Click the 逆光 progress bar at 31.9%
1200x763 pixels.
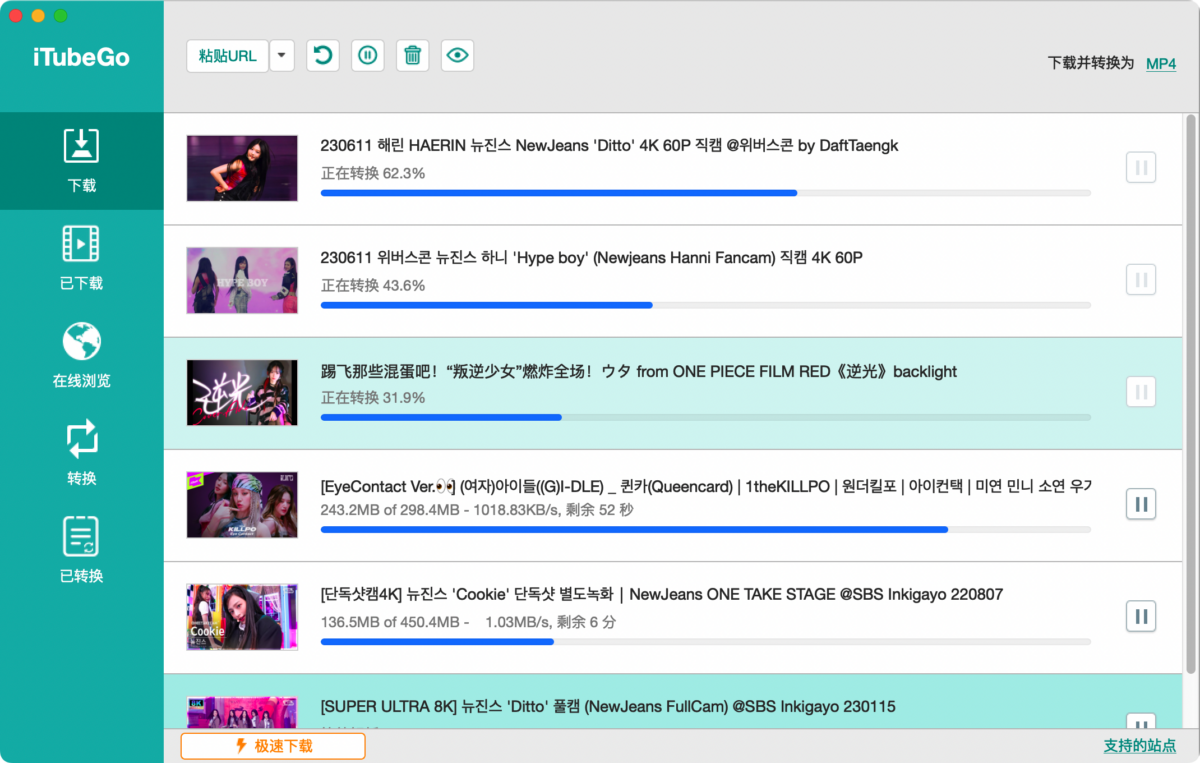[706, 417]
